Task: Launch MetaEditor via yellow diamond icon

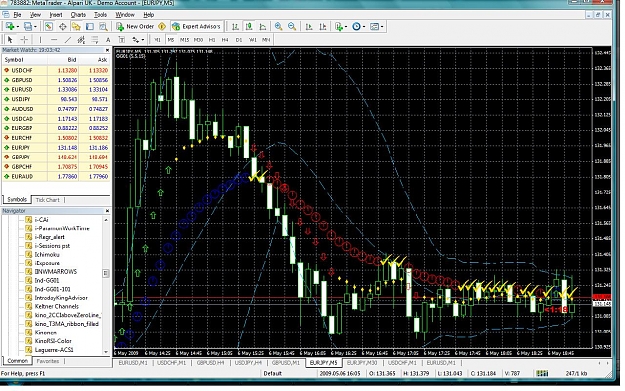Action: [162, 27]
